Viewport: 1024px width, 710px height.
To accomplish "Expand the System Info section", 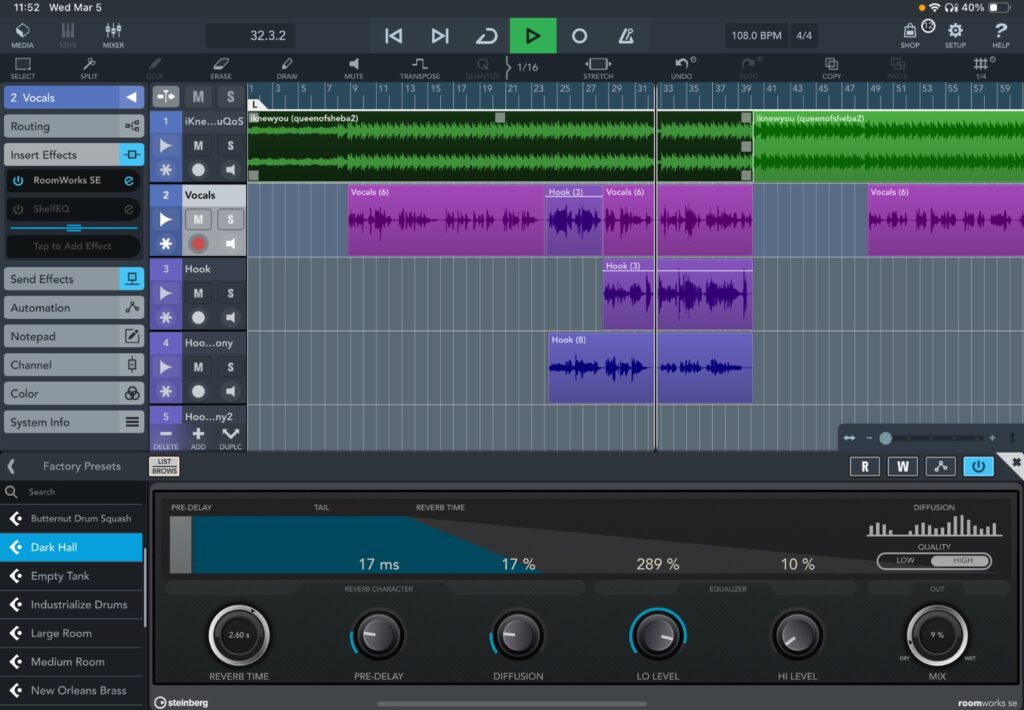I will 74,423.
